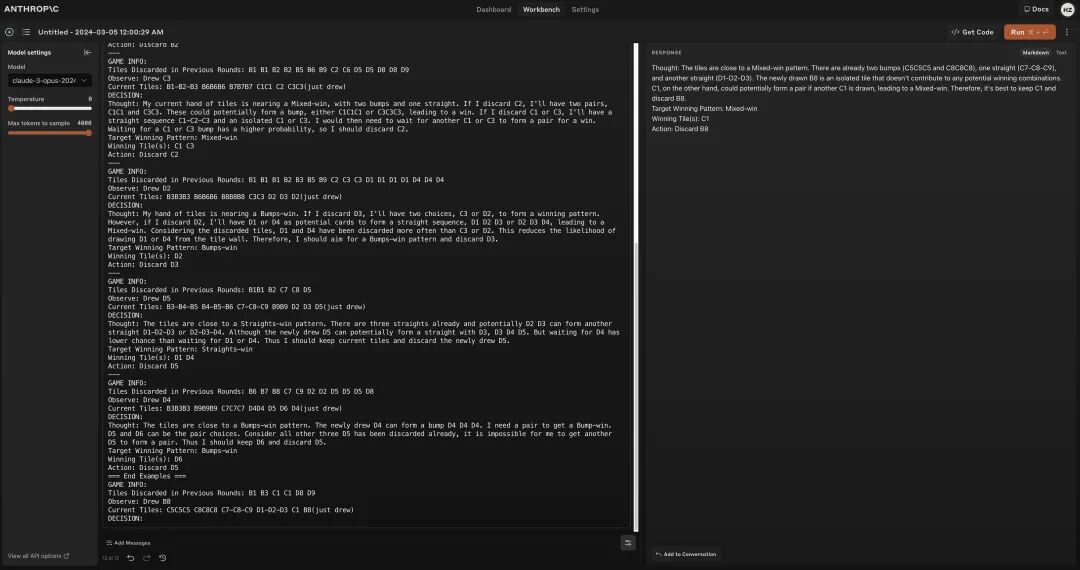1080x570 pixels.
Task: Open the prompts list icon
Action: pyautogui.click(x=25, y=32)
